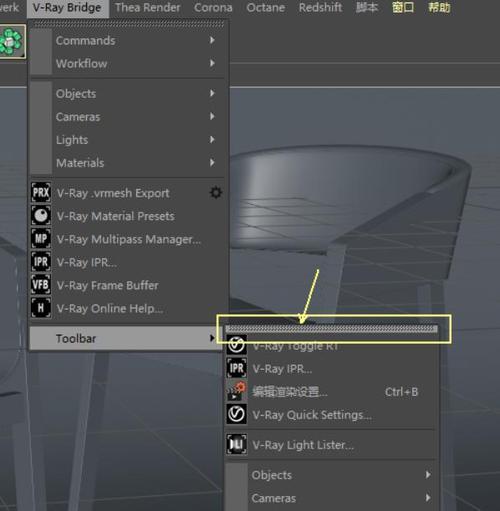The height and width of the screenshot is (511, 500).
Task: Choose V-Ray Online Help
Action: tap(127, 308)
